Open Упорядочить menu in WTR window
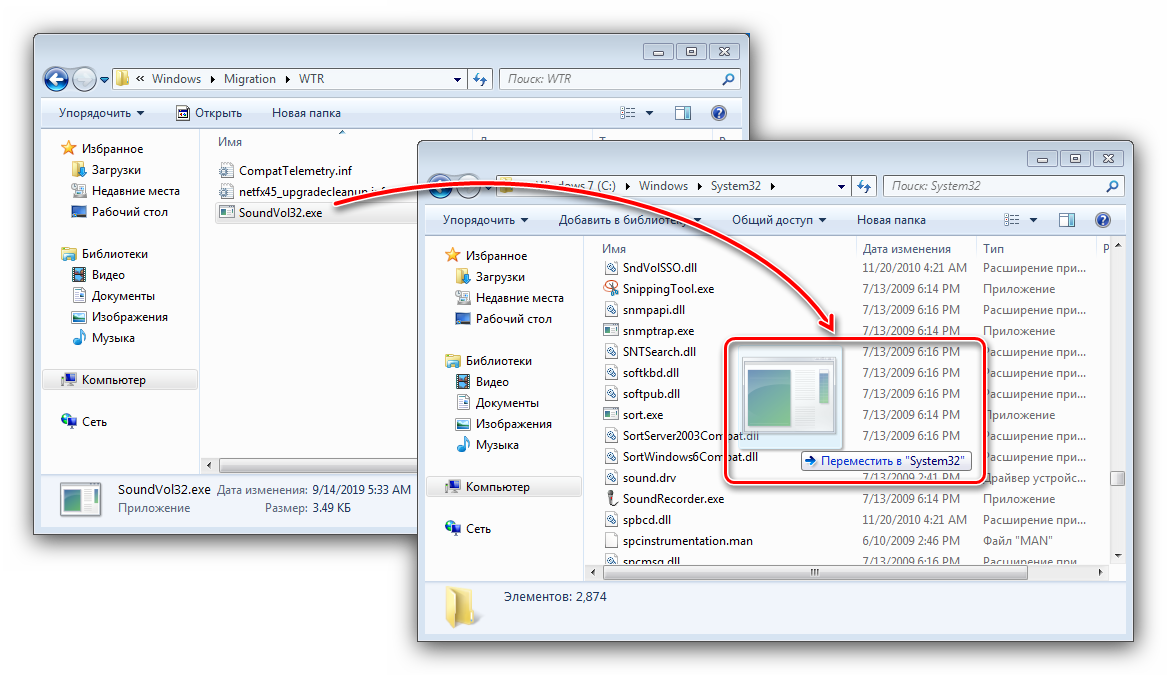The width and height of the screenshot is (1167, 675). coord(101,113)
